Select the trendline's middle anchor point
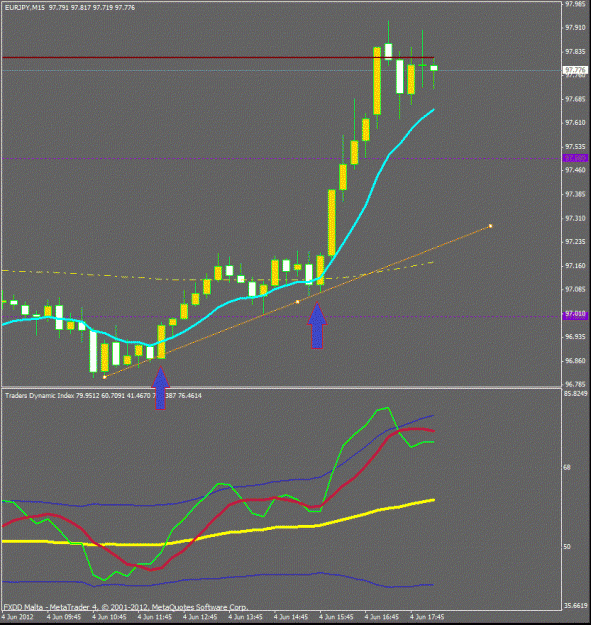591x625 pixels. (x=298, y=302)
